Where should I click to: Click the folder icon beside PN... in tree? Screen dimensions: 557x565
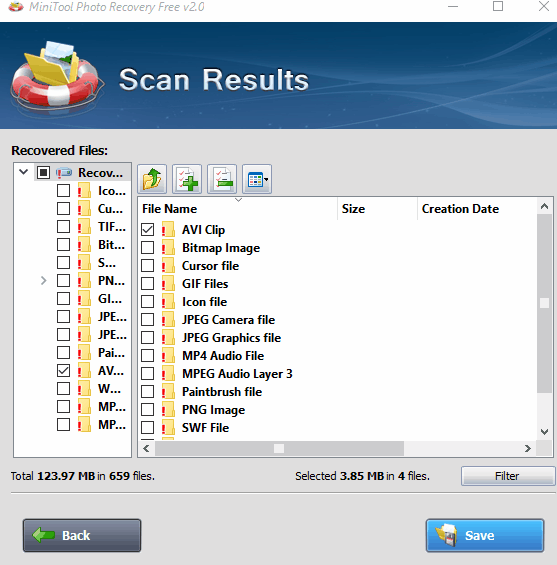84,281
